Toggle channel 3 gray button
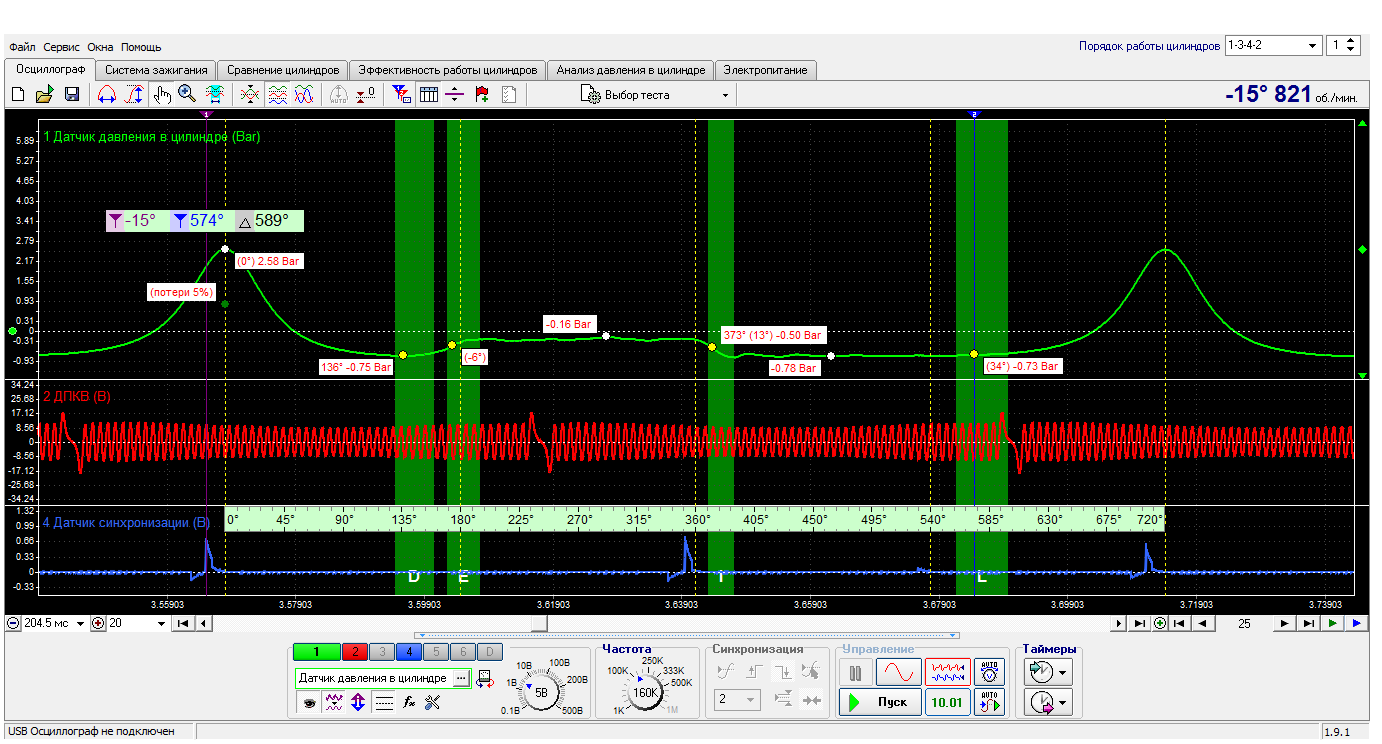The width and height of the screenshot is (1382, 744). pyautogui.click(x=381, y=652)
